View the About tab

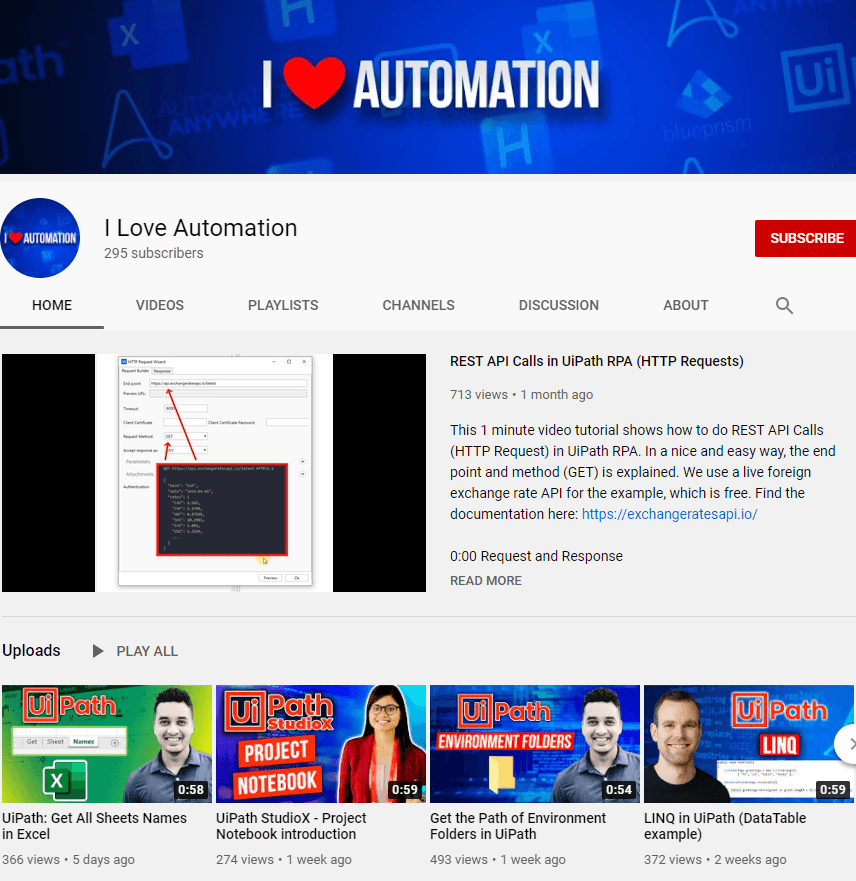(686, 305)
